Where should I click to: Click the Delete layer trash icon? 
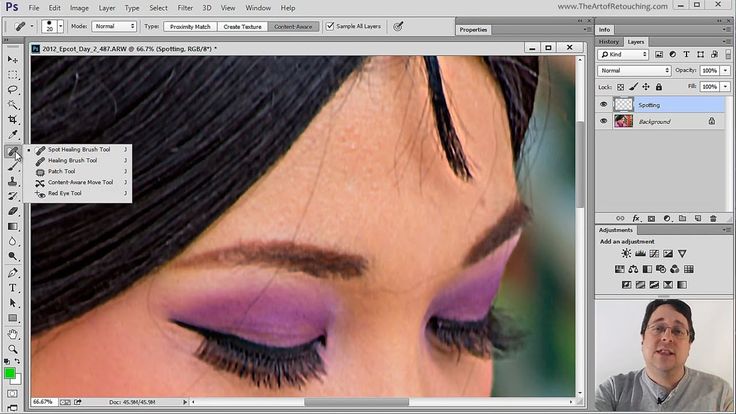tap(713, 218)
